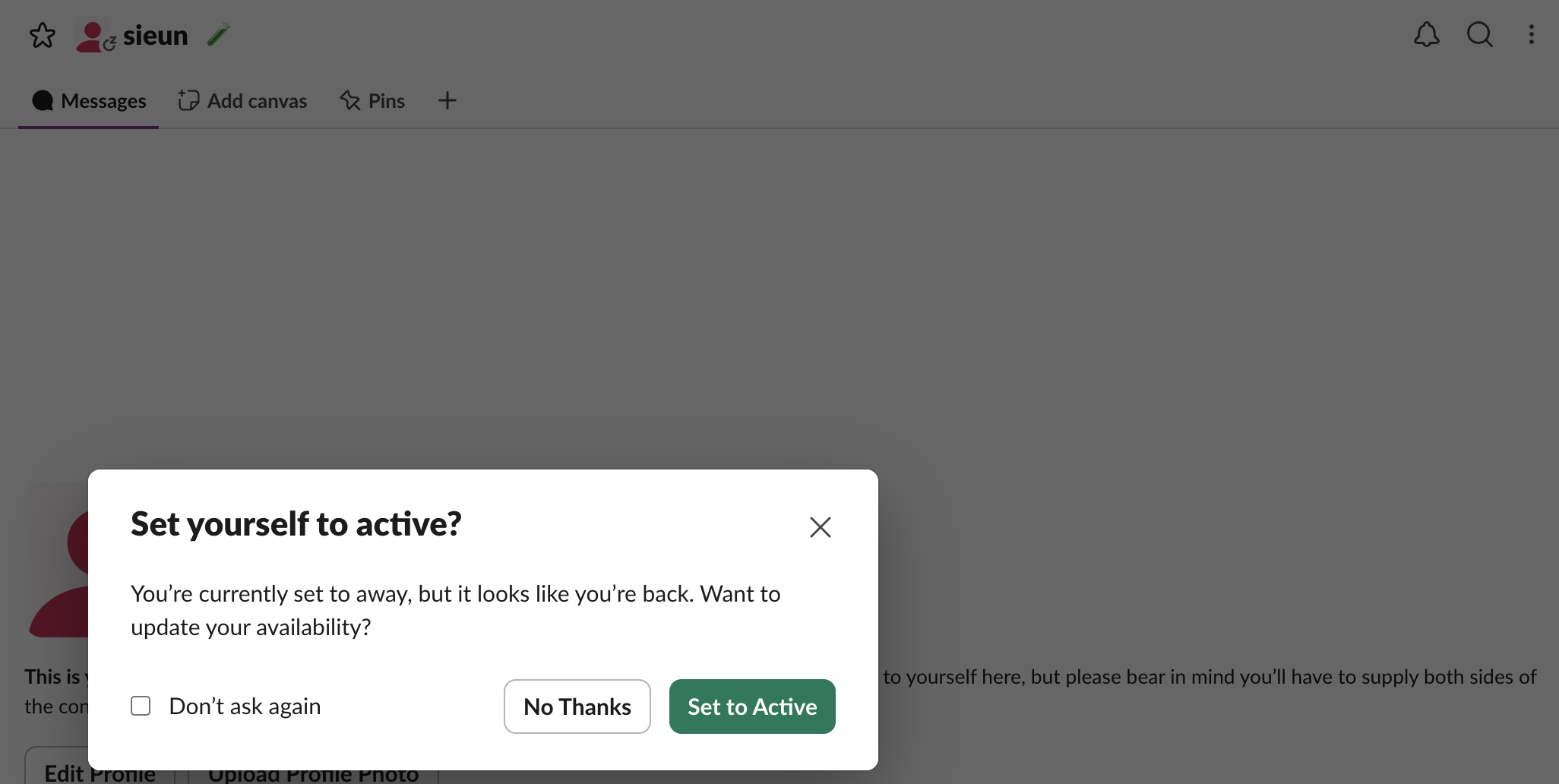The height and width of the screenshot is (784, 1559).
Task: Open notification bell settings
Action: 1426,34
